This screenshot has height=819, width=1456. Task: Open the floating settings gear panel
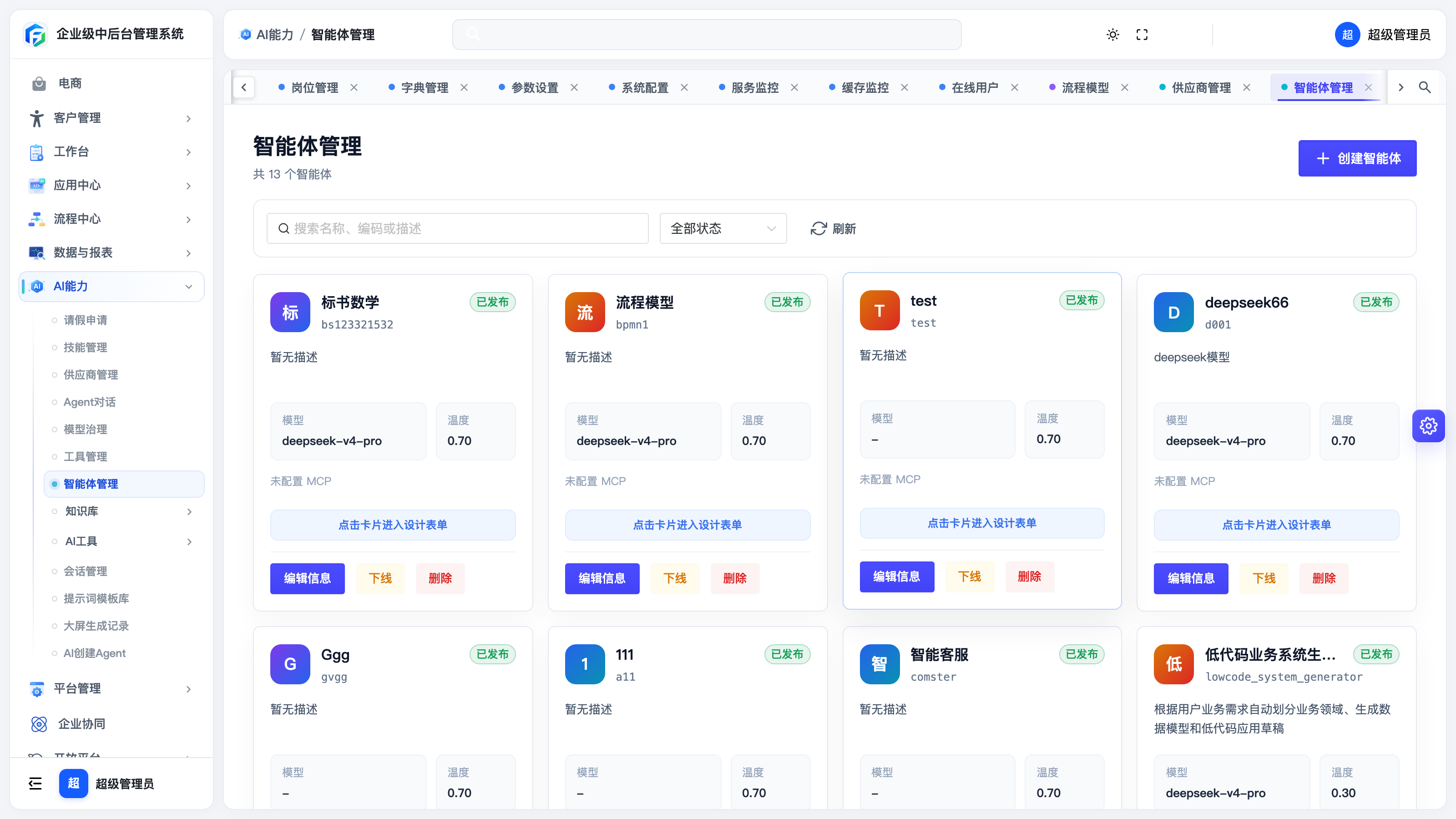(1428, 425)
